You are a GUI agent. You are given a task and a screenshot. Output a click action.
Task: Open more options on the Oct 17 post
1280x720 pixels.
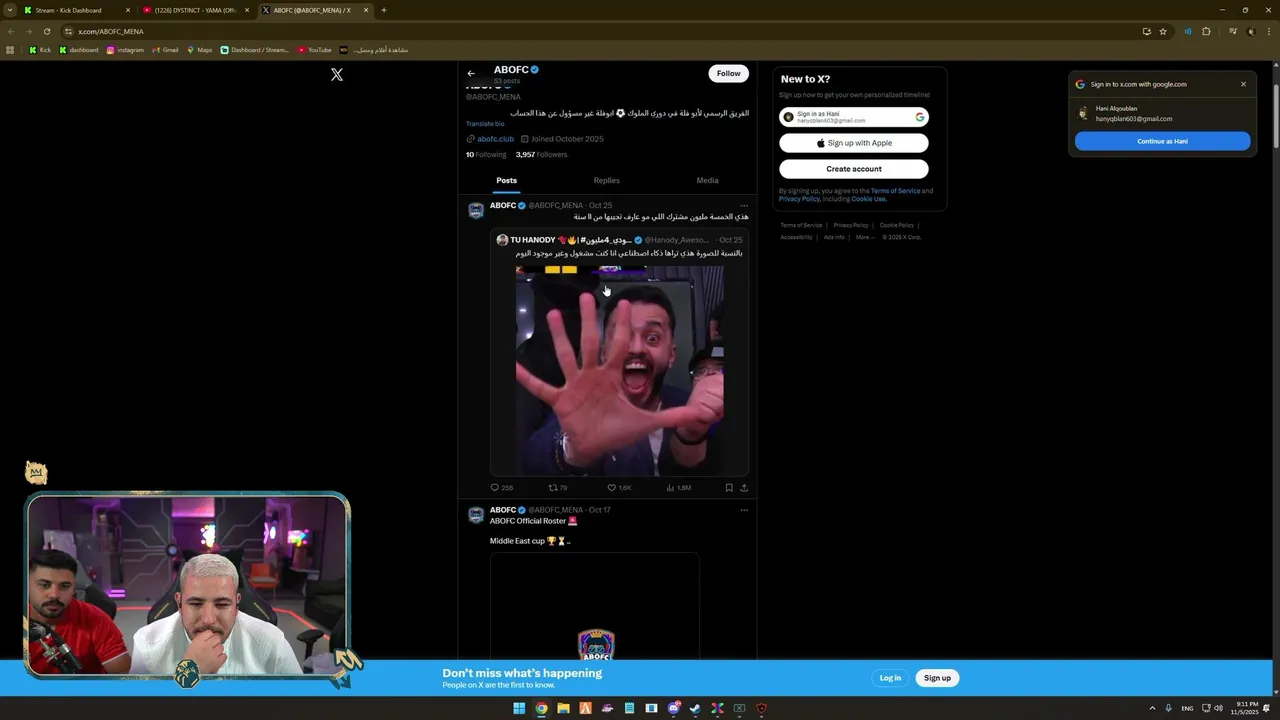743,510
